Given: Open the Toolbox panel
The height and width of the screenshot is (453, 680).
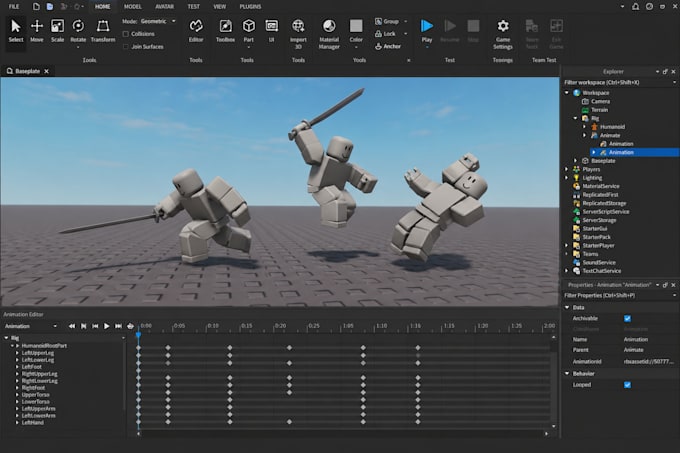Looking at the screenshot, I should point(225,31).
